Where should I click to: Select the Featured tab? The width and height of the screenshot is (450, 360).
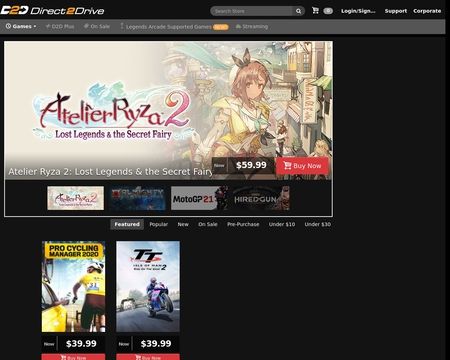[x=127, y=224]
